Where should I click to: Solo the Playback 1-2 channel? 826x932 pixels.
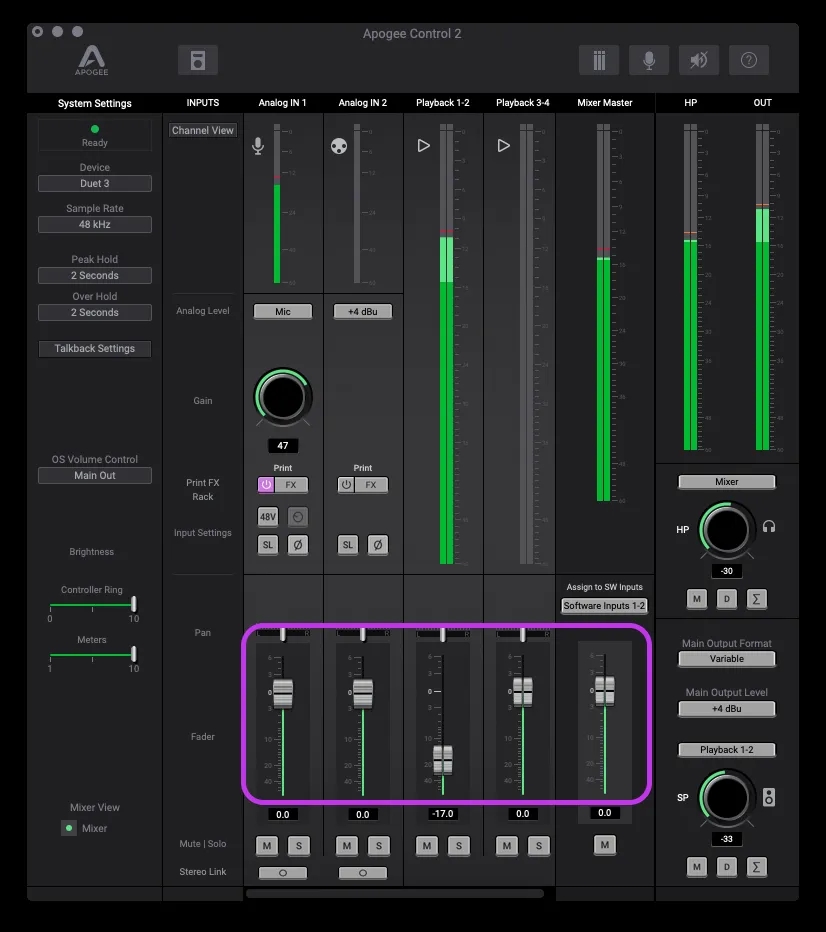pos(459,845)
